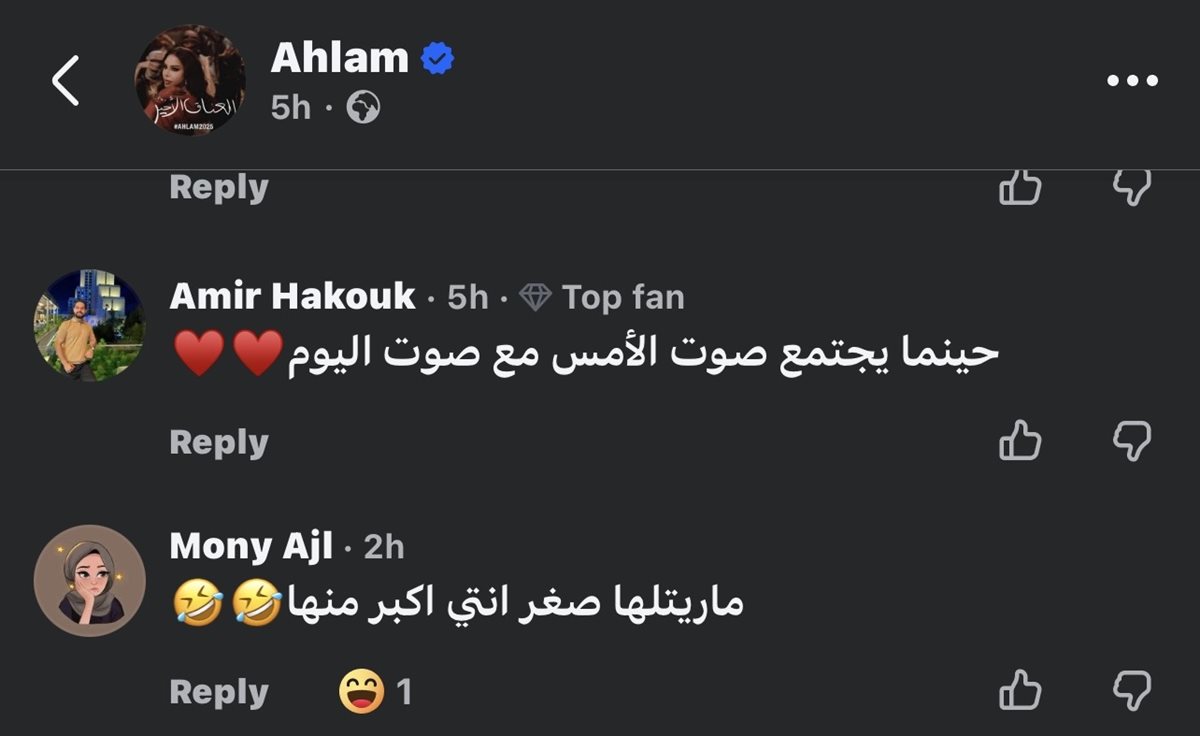Like Amir Hakouk's comment with thumbs up
The image size is (1200, 736).
1020,441
